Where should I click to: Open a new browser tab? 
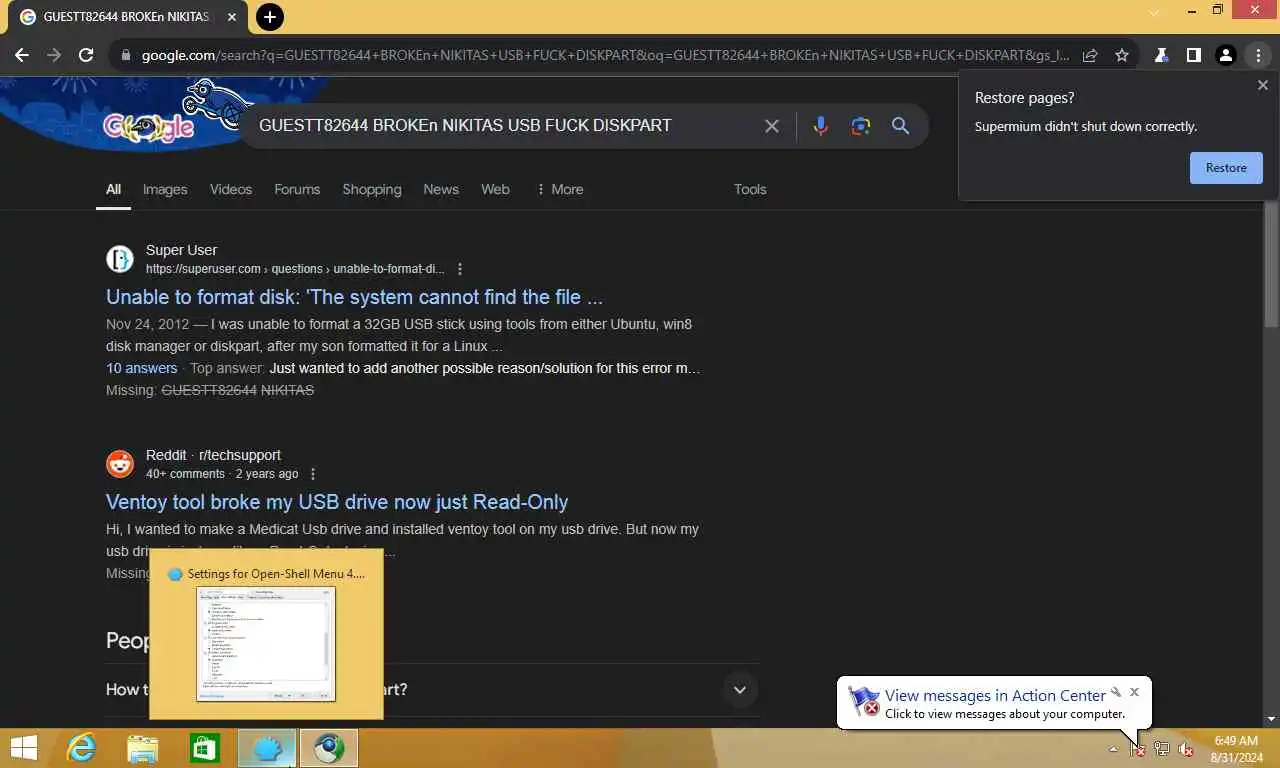coord(269,17)
